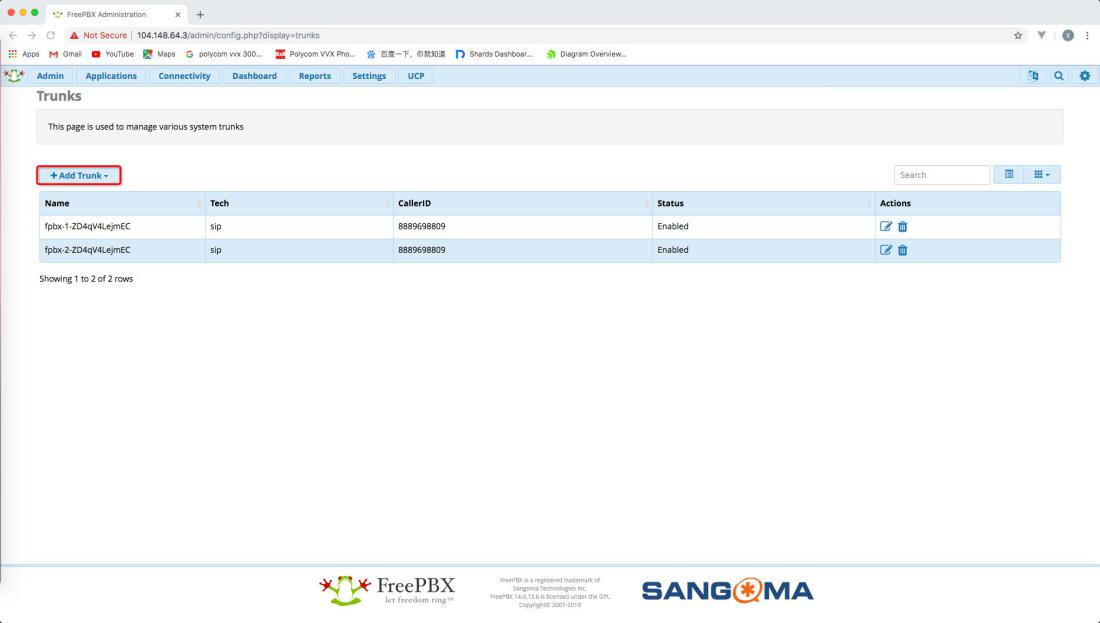Viewport: 1100px width, 623px height.
Task: Click the edit icon for trunk fpbx-1-ZD4qV4LejmEC
Action: (886, 227)
